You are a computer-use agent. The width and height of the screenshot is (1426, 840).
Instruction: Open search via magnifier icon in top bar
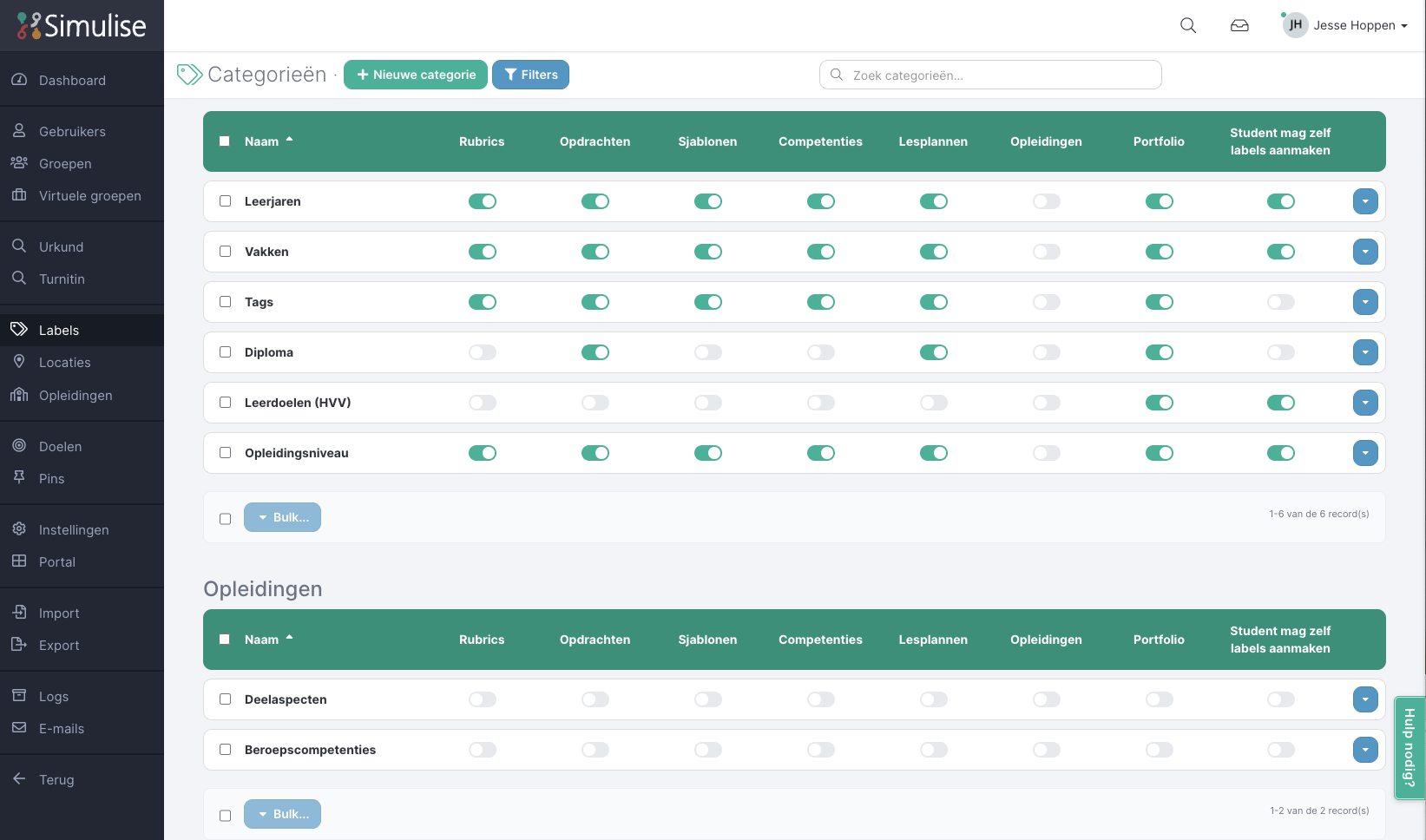pyautogui.click(x=1188, y=25)
